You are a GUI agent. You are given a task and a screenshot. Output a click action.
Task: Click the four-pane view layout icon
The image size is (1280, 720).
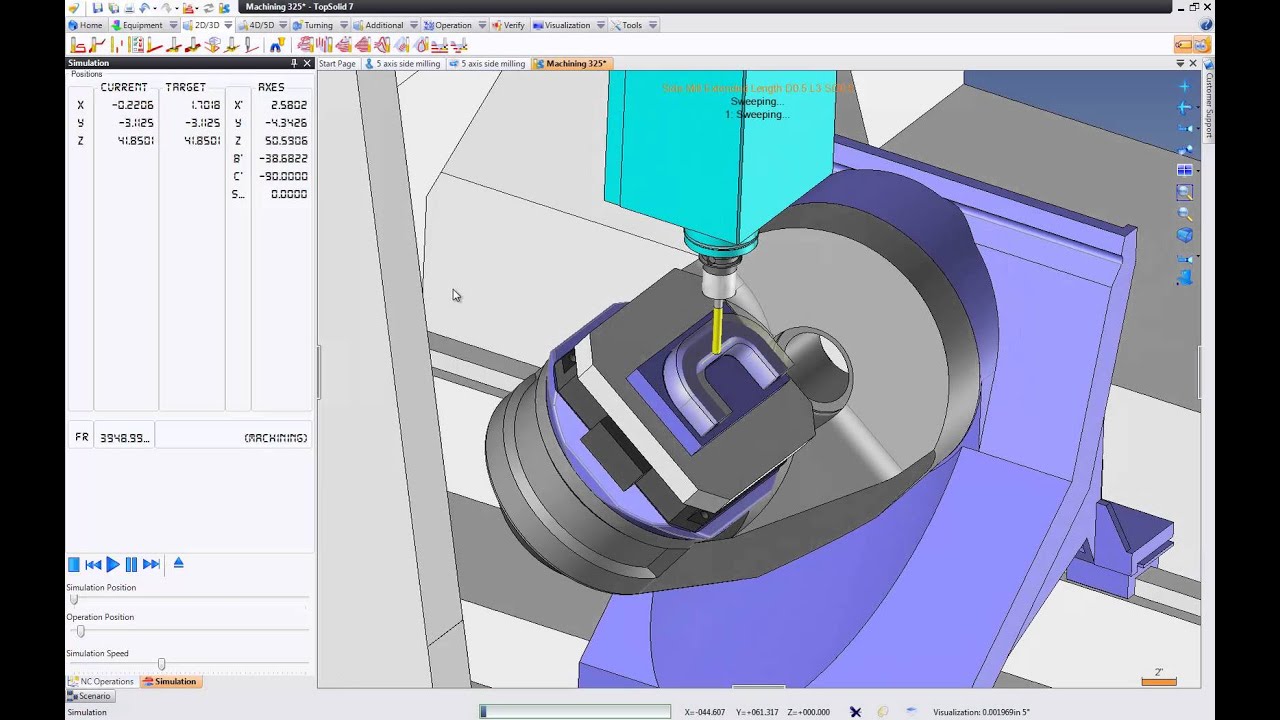(1185, 171)
